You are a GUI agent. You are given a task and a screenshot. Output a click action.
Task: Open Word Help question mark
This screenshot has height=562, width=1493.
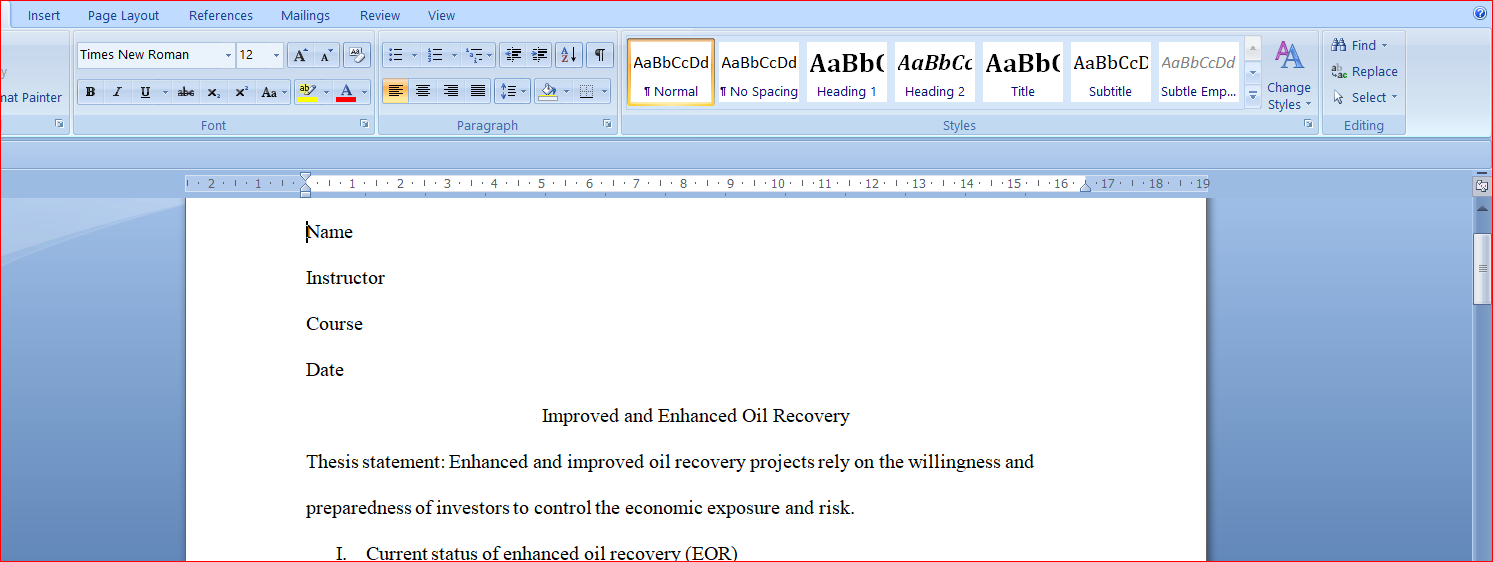1479,14
